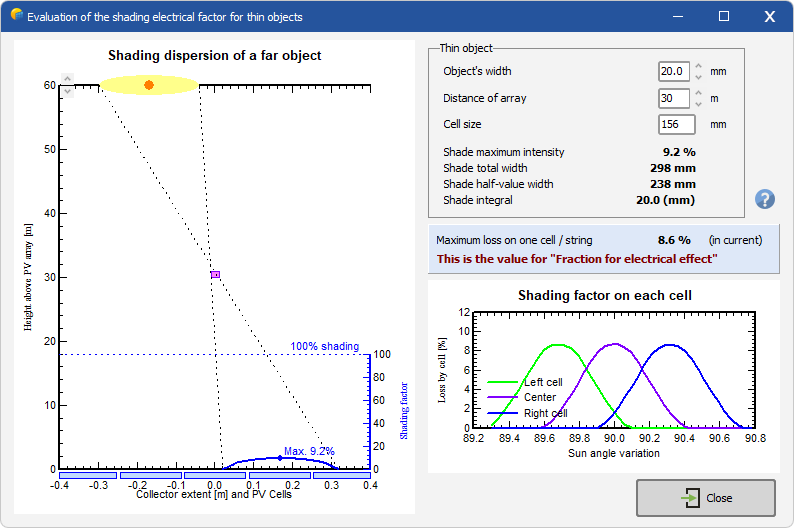Click the Shade maximum intensity value 9.2 %

(679, 152)
